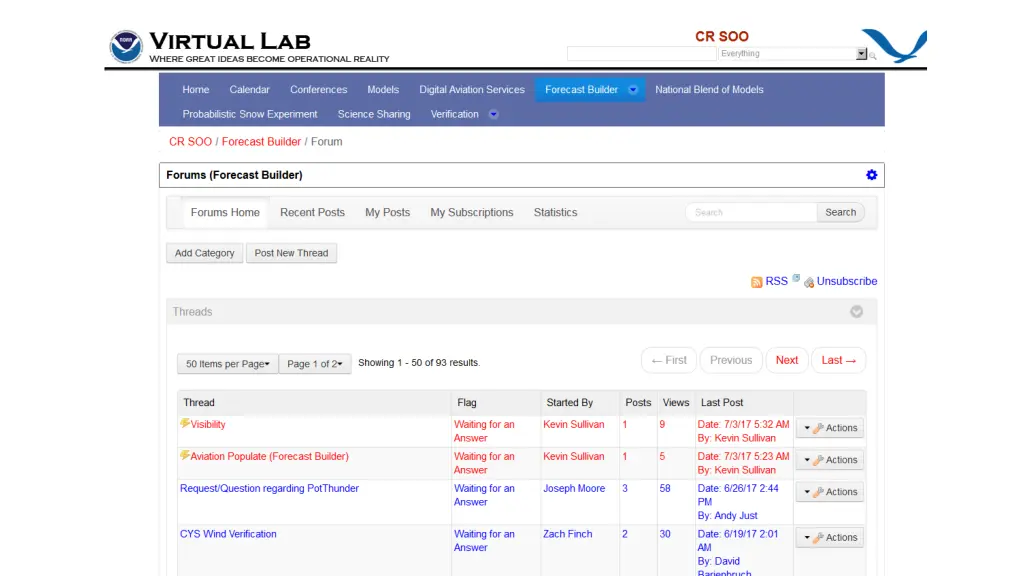Click the Unsubscribe link
This screenshot has width=1024, height=576.
[x=846, y=281]
